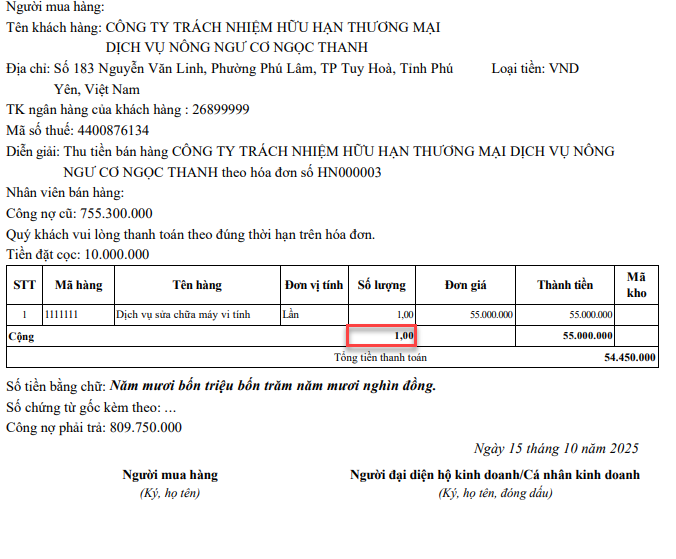
Task: Click the "Loại tiền: VND" currency text
Action: pyautogui.click(x=535, y=68)
